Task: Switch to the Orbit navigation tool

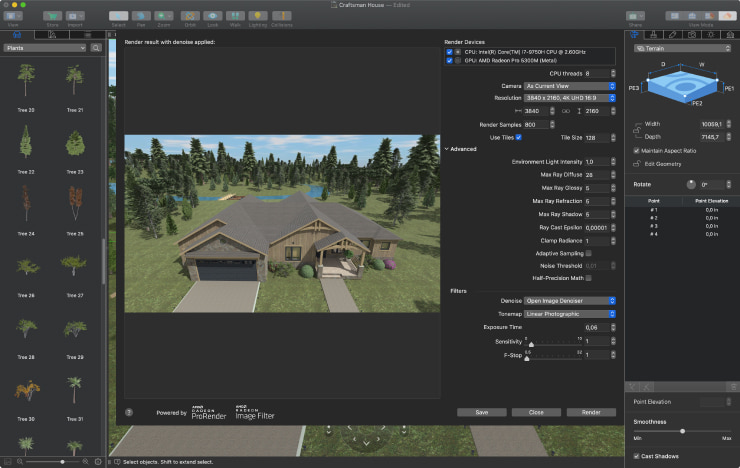Action: point(190,16)
